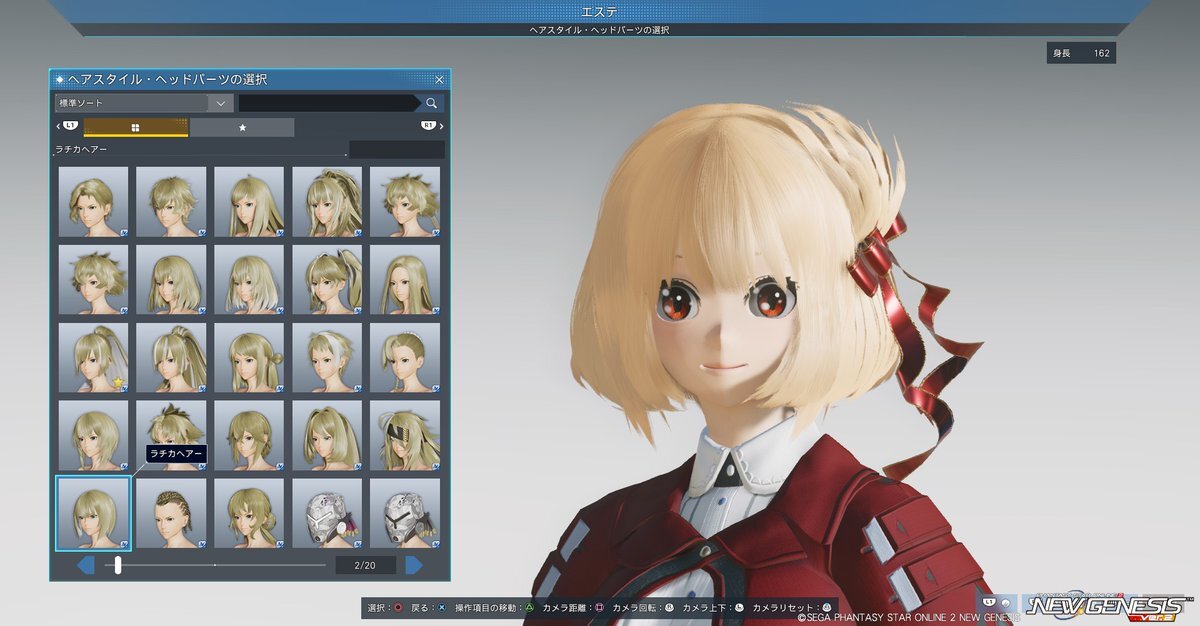1200x626 pixels.
Task: Select the ponytail hairstyle marked with star
Action: coord(93,358)
